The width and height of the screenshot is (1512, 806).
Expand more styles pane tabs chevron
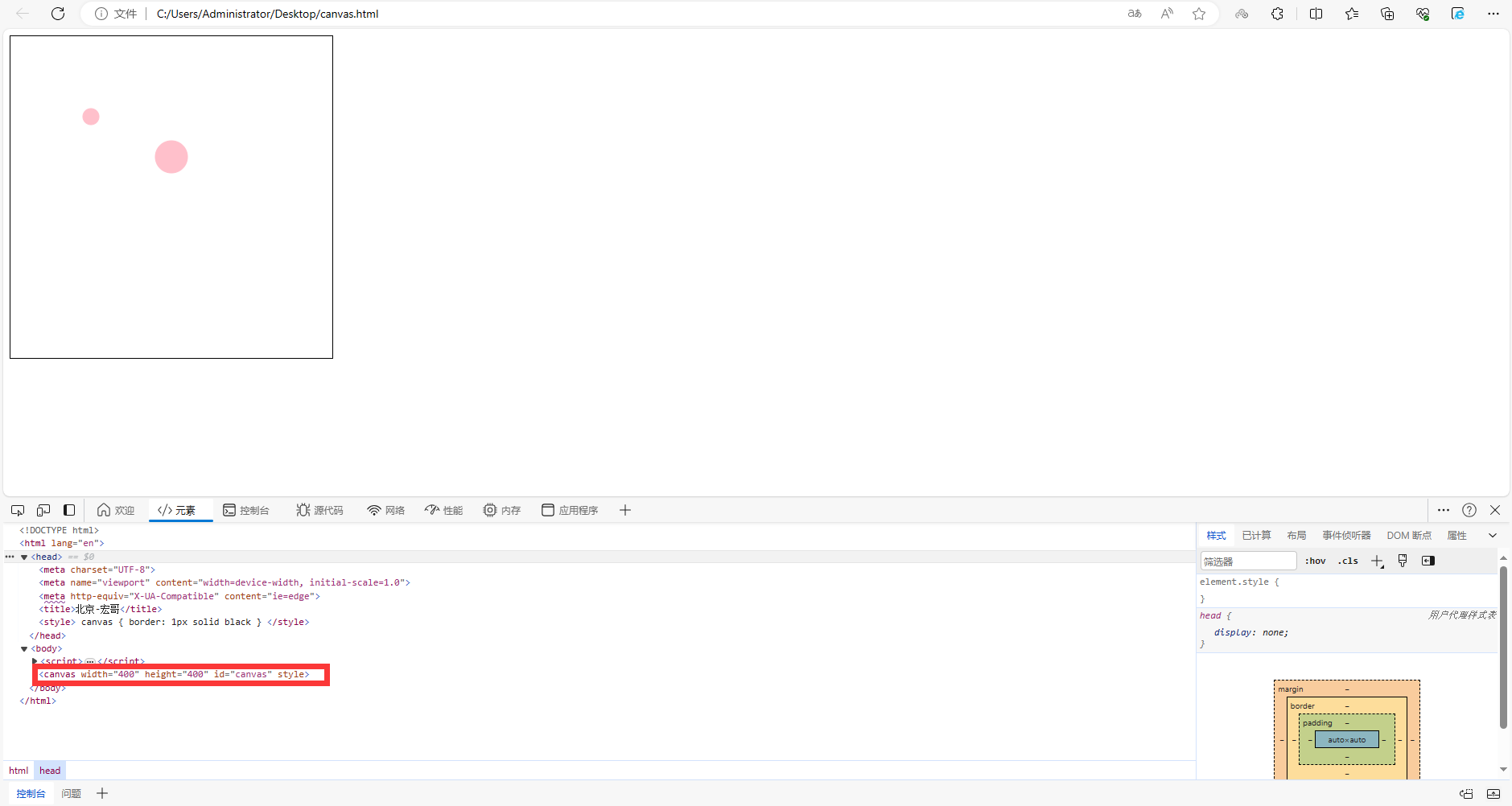[1493, 535]
